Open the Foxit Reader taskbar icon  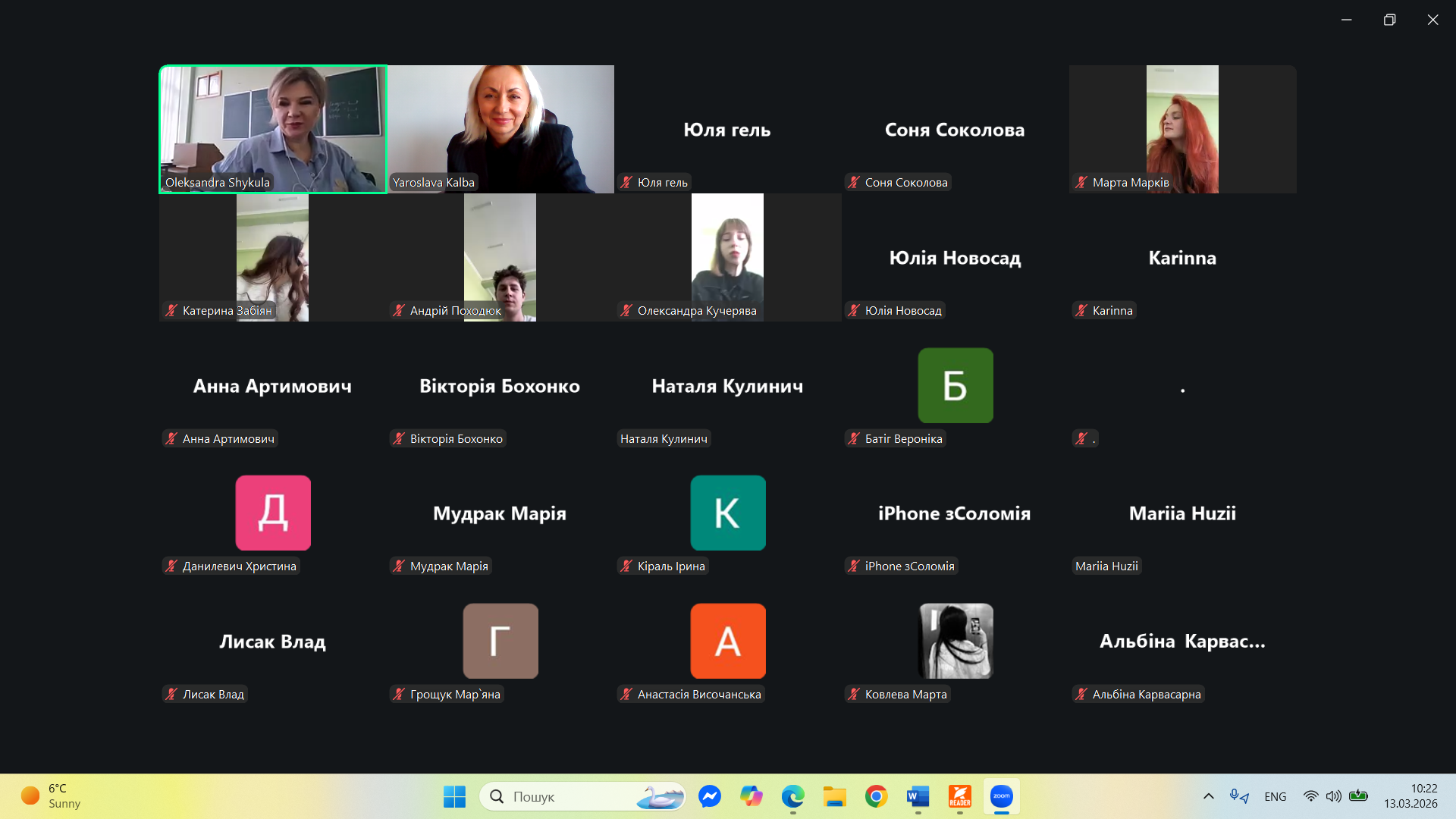959,796
